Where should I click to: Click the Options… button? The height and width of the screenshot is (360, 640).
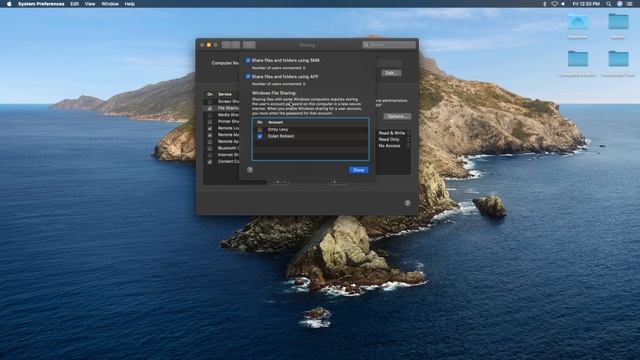click(397, 116)
